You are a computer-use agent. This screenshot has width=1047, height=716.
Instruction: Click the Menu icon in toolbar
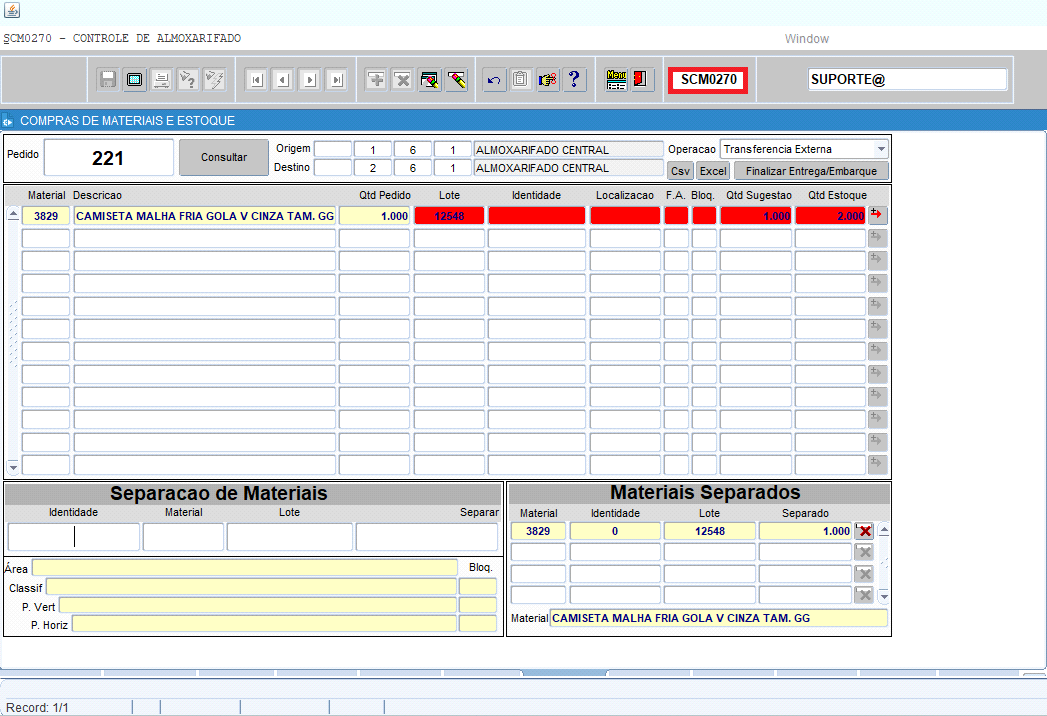tap(616, 80)
